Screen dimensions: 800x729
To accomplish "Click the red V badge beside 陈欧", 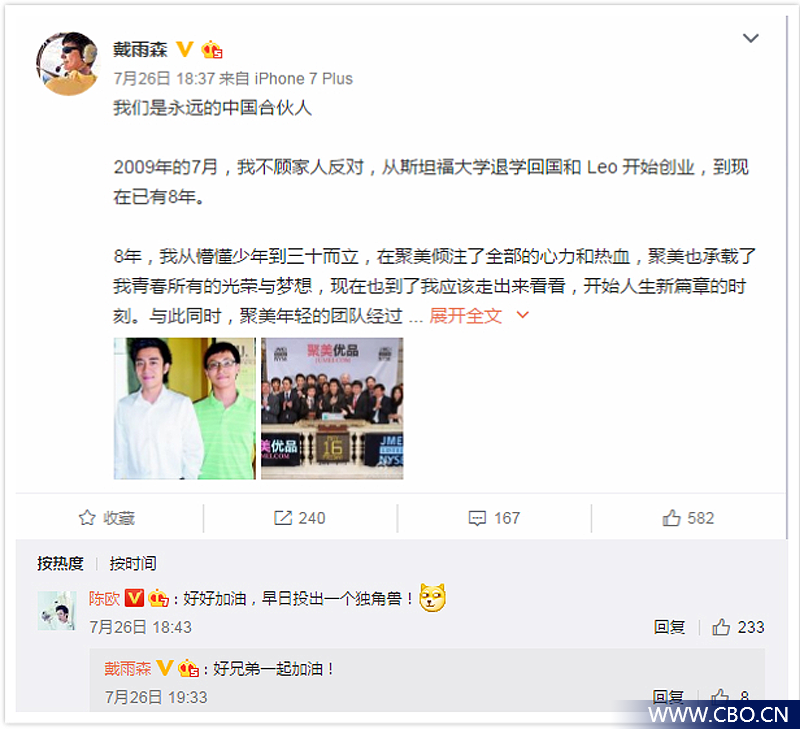I will coord(134,597).
